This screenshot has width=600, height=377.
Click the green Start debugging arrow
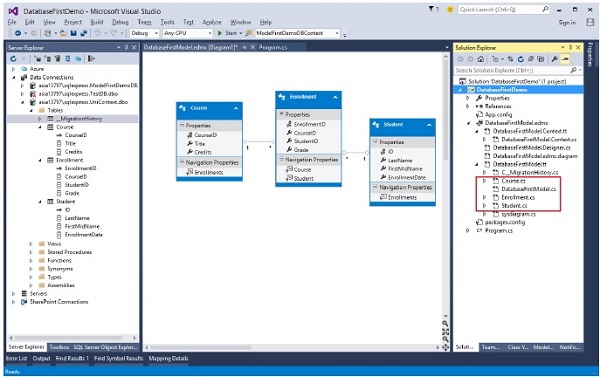click(x=220, y=33)
